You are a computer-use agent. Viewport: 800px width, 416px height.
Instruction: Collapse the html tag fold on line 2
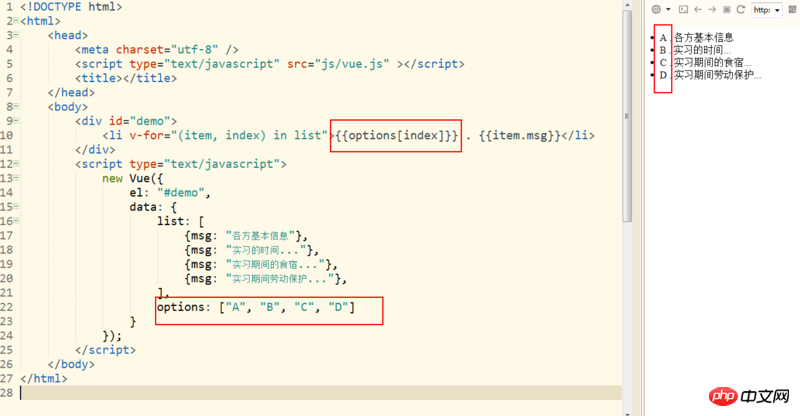pyautogui.click(x=16, y=20)
